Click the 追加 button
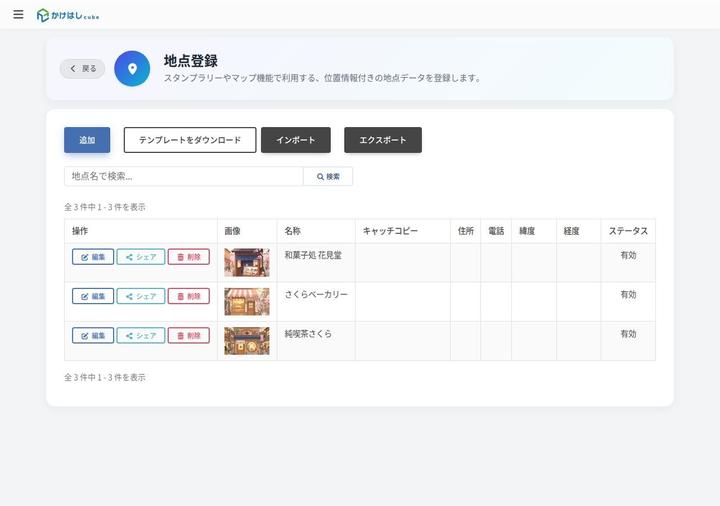This screenshot has width=720, height=506. [x=87, y=140]
